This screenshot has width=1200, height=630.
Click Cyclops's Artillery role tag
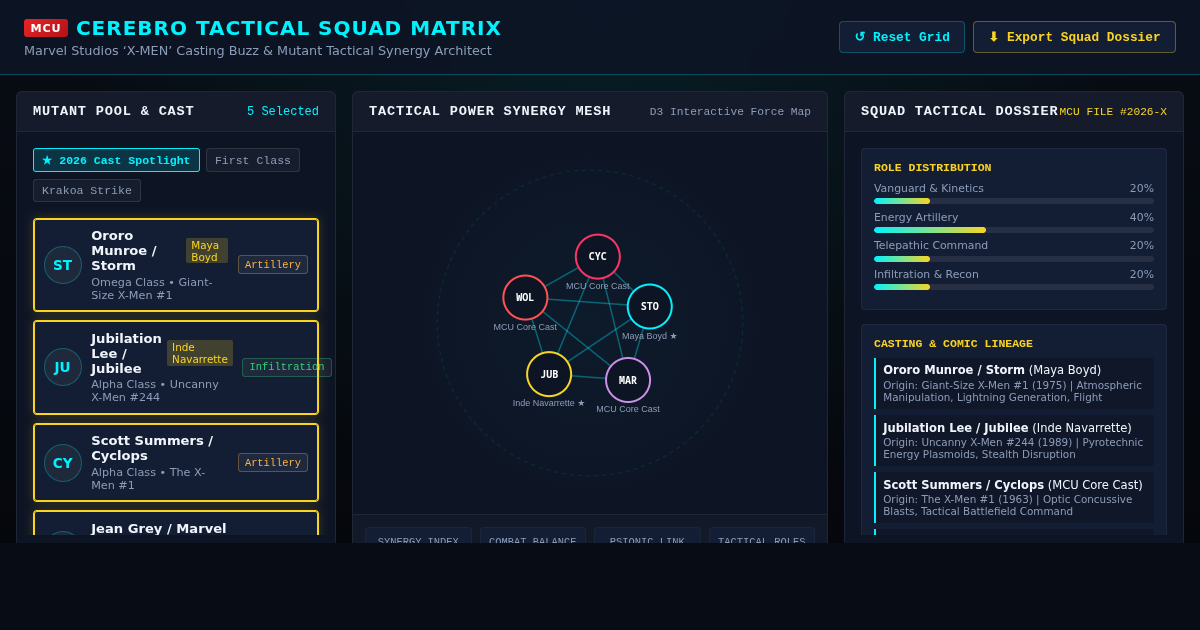(273, 462)
